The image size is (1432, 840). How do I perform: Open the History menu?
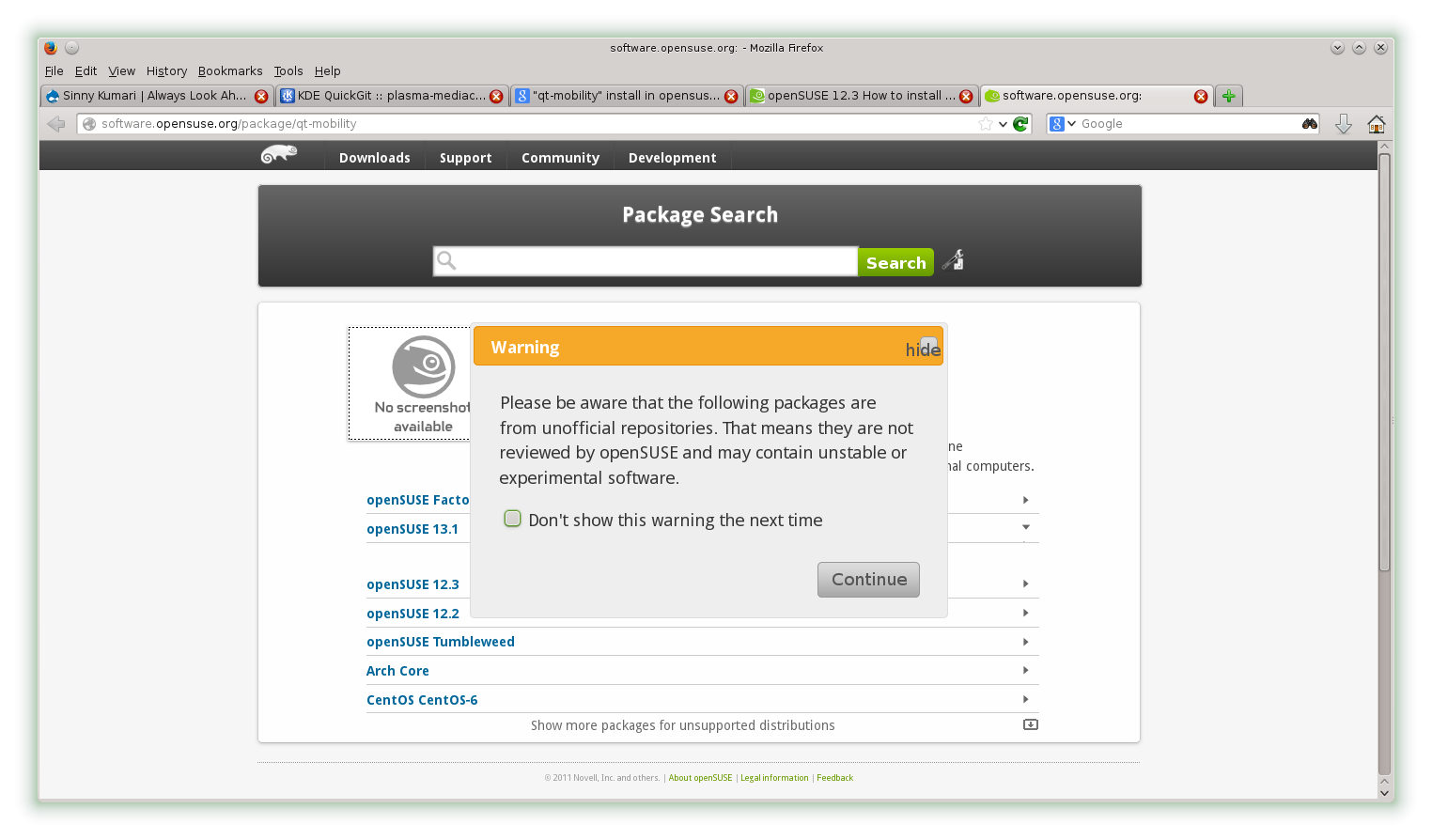click(166, 71)
